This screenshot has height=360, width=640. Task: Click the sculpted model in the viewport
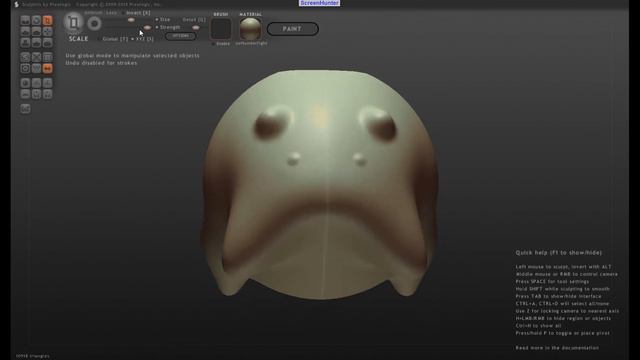pos(320,184)
